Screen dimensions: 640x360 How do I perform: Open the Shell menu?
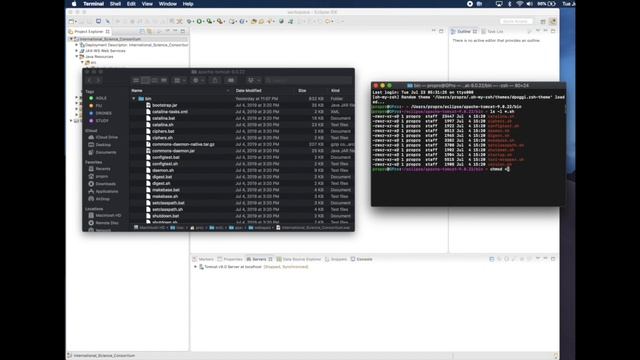(x=115, y=4)
